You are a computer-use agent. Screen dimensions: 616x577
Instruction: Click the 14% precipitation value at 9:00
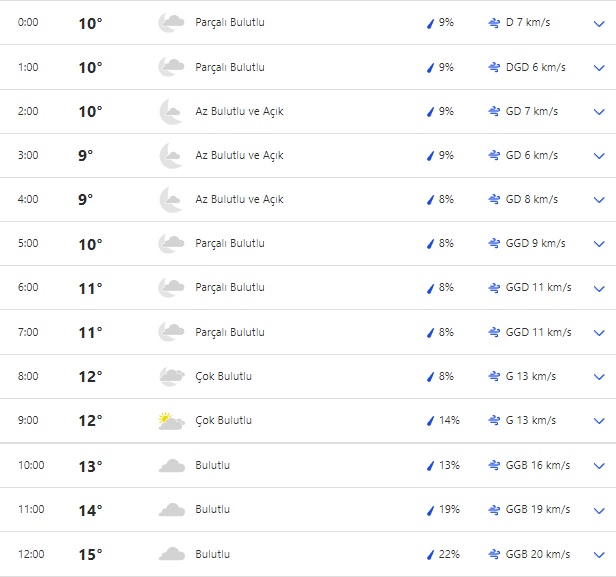(448, 421)
